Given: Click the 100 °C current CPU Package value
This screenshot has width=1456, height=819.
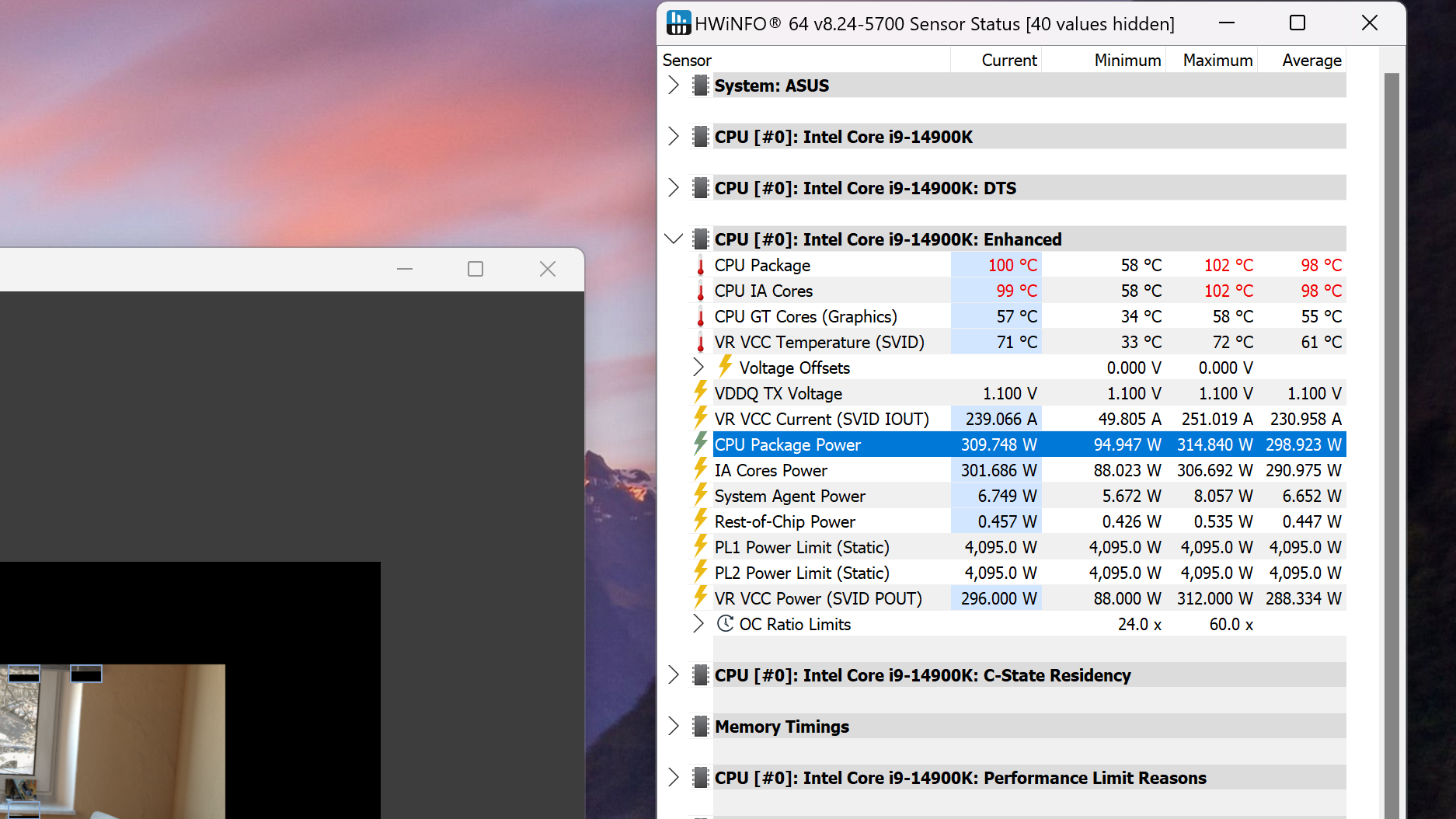Looking at the screenshot, I should [1012, 265].
